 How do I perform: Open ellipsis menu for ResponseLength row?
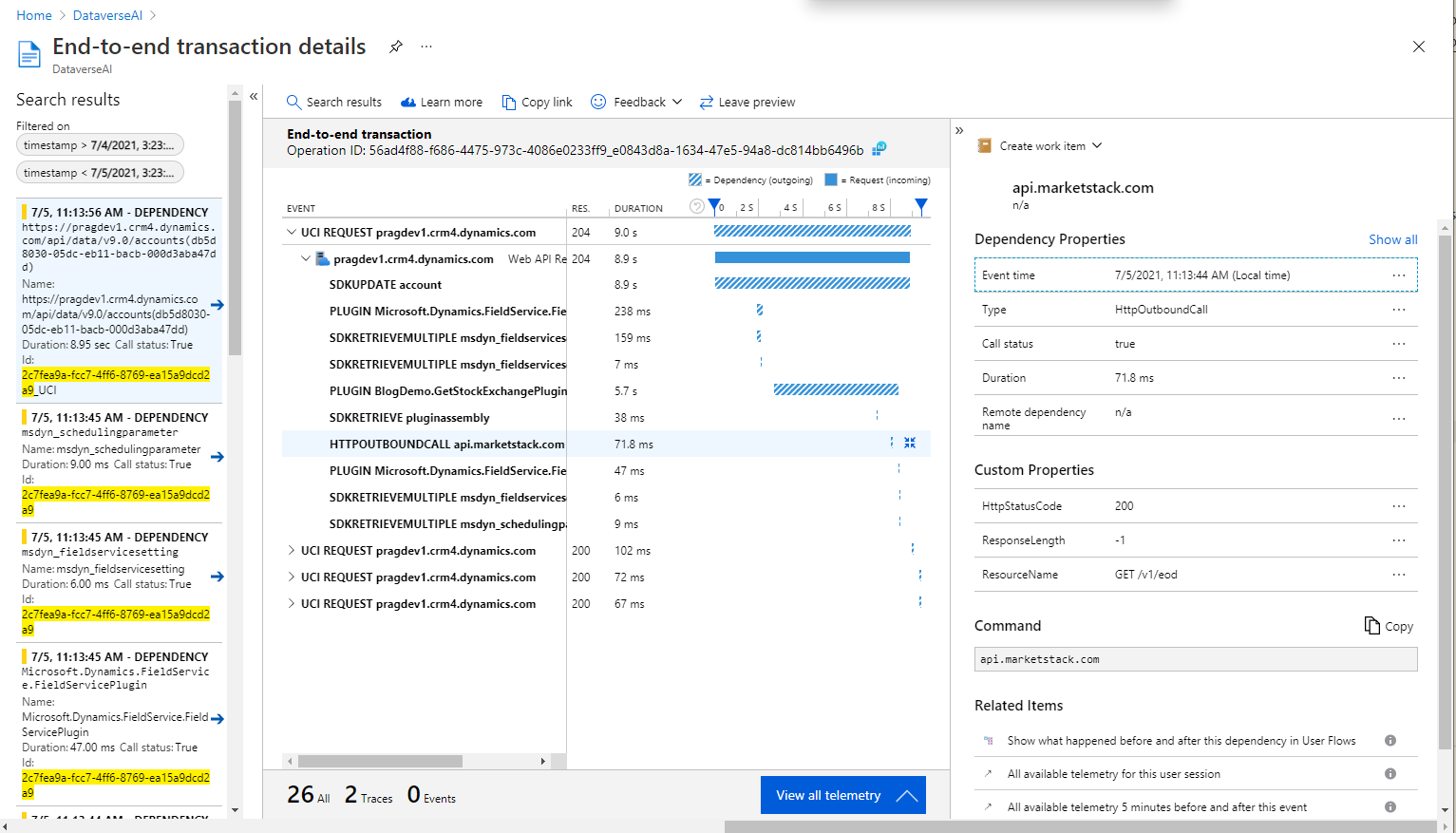[x=1399, y=540]
